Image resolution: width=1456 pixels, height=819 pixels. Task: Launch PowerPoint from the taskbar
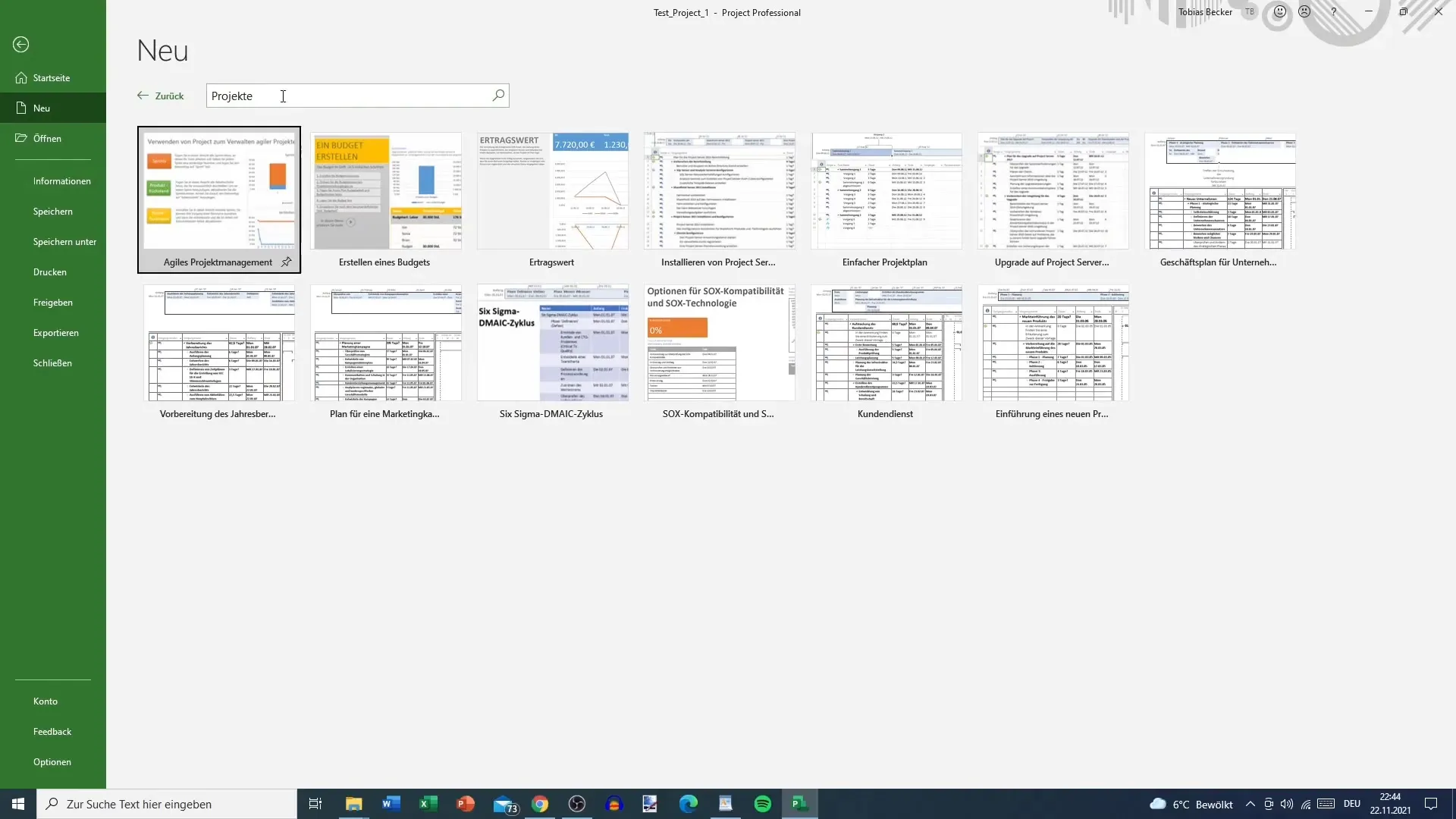465,804
